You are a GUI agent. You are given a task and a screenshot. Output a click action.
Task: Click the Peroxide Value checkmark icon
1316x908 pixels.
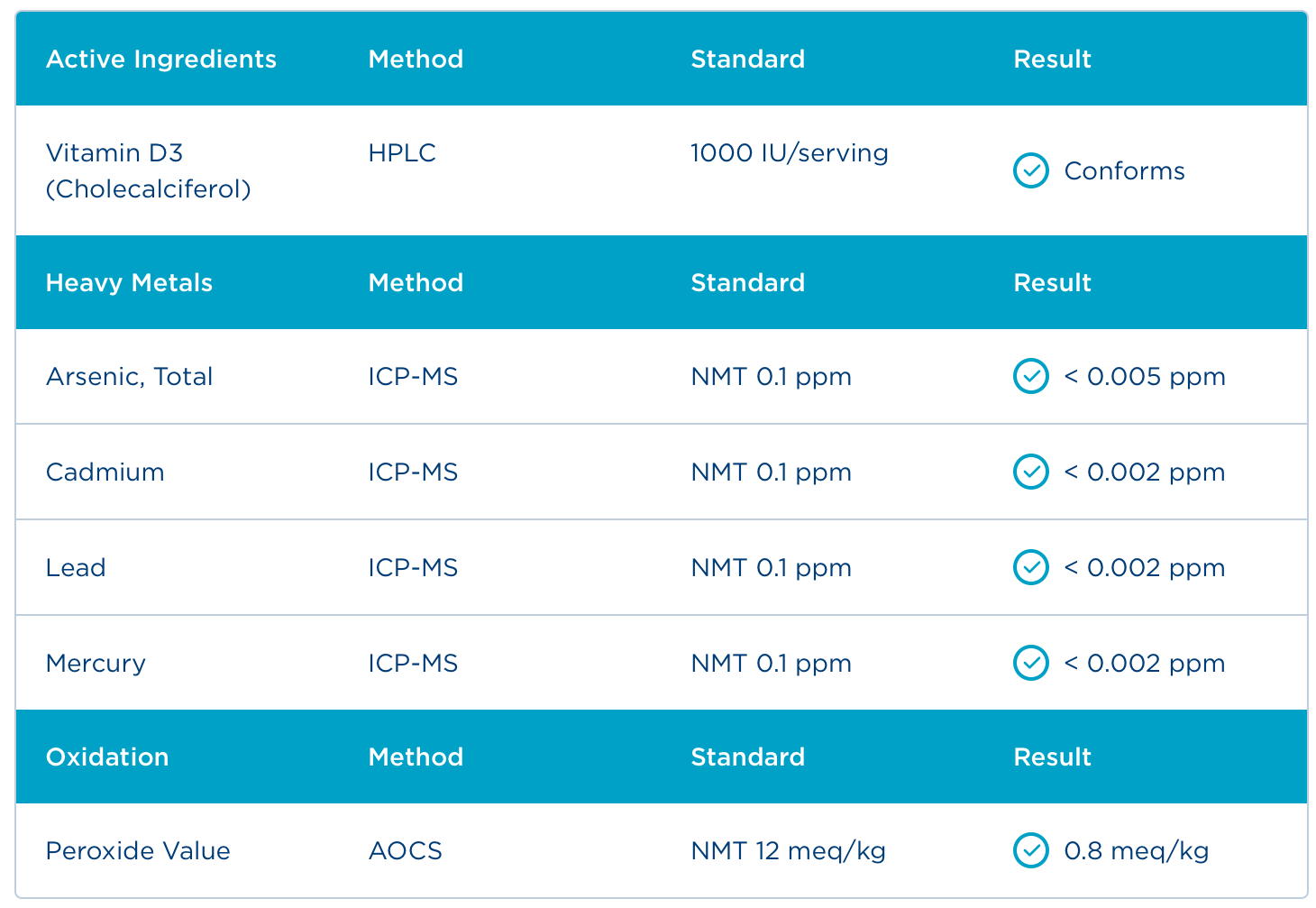pos(1030,850)
